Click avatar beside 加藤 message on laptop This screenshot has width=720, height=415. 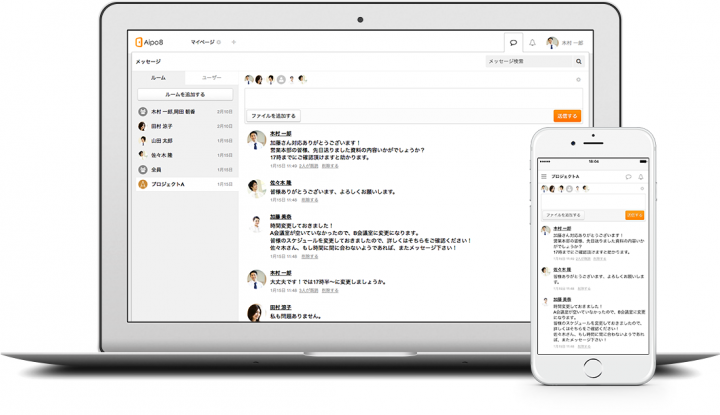(256, 224)
